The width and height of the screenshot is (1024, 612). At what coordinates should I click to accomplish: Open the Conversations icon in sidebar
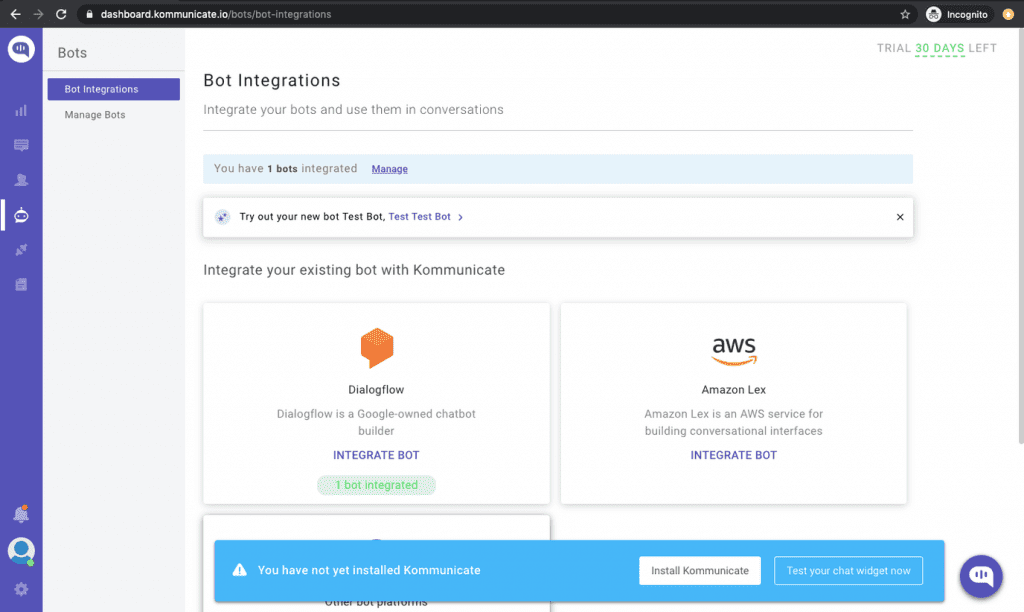pyautogui.click(x=21, y=145)
